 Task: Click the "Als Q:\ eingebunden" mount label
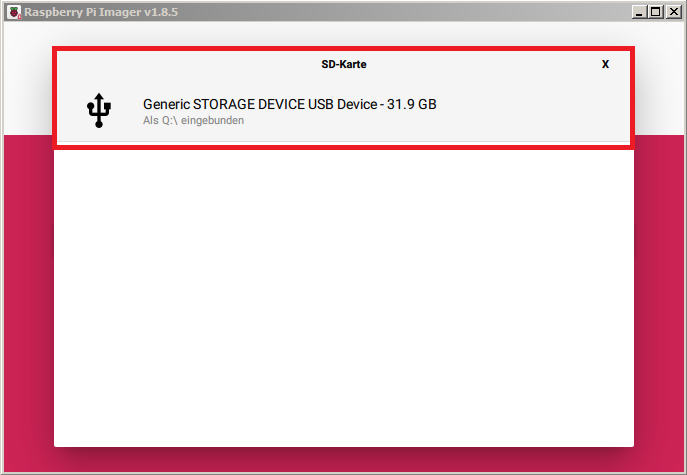[x=193, y=121]
